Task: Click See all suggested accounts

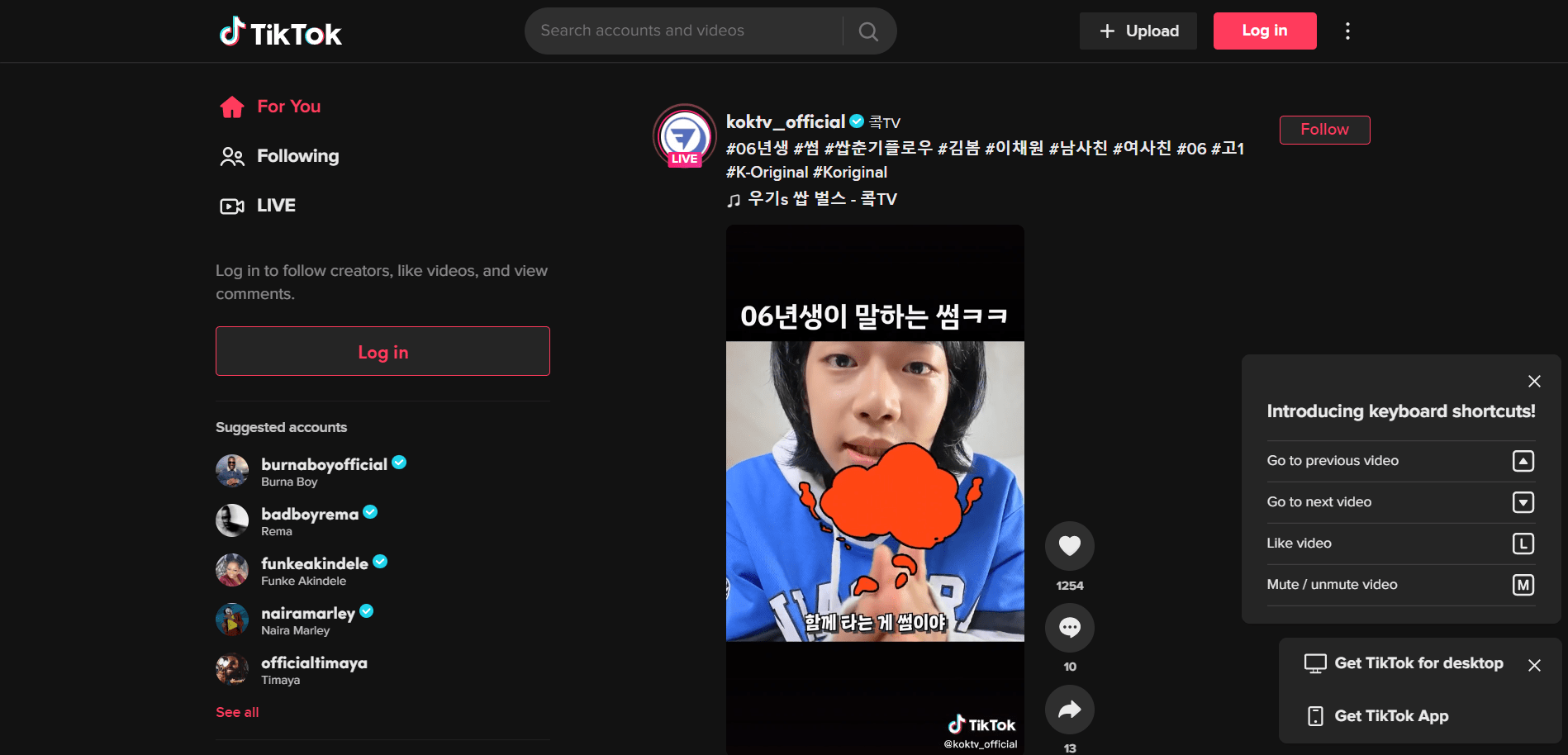Action: (237, 712)
